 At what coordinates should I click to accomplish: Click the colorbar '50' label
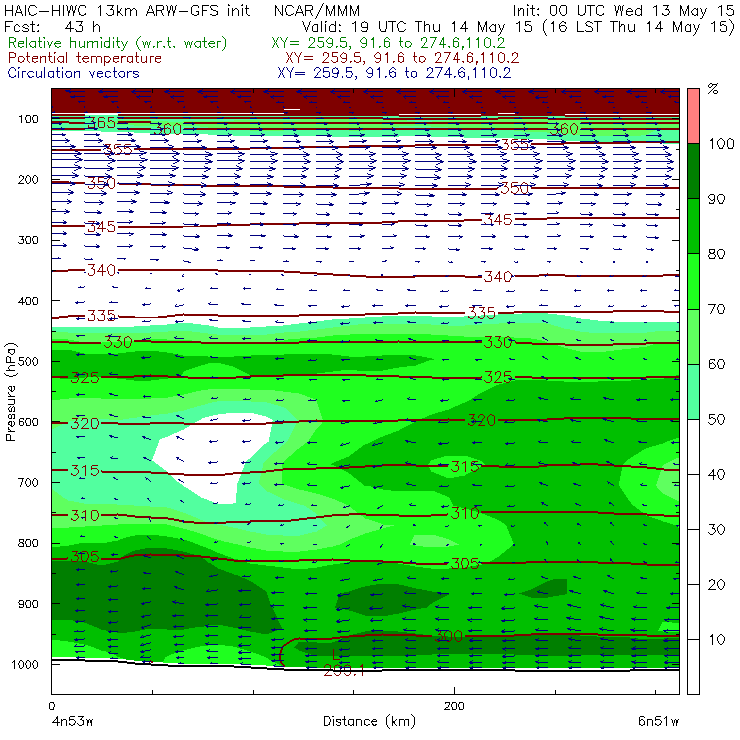(x=716, y=420)
